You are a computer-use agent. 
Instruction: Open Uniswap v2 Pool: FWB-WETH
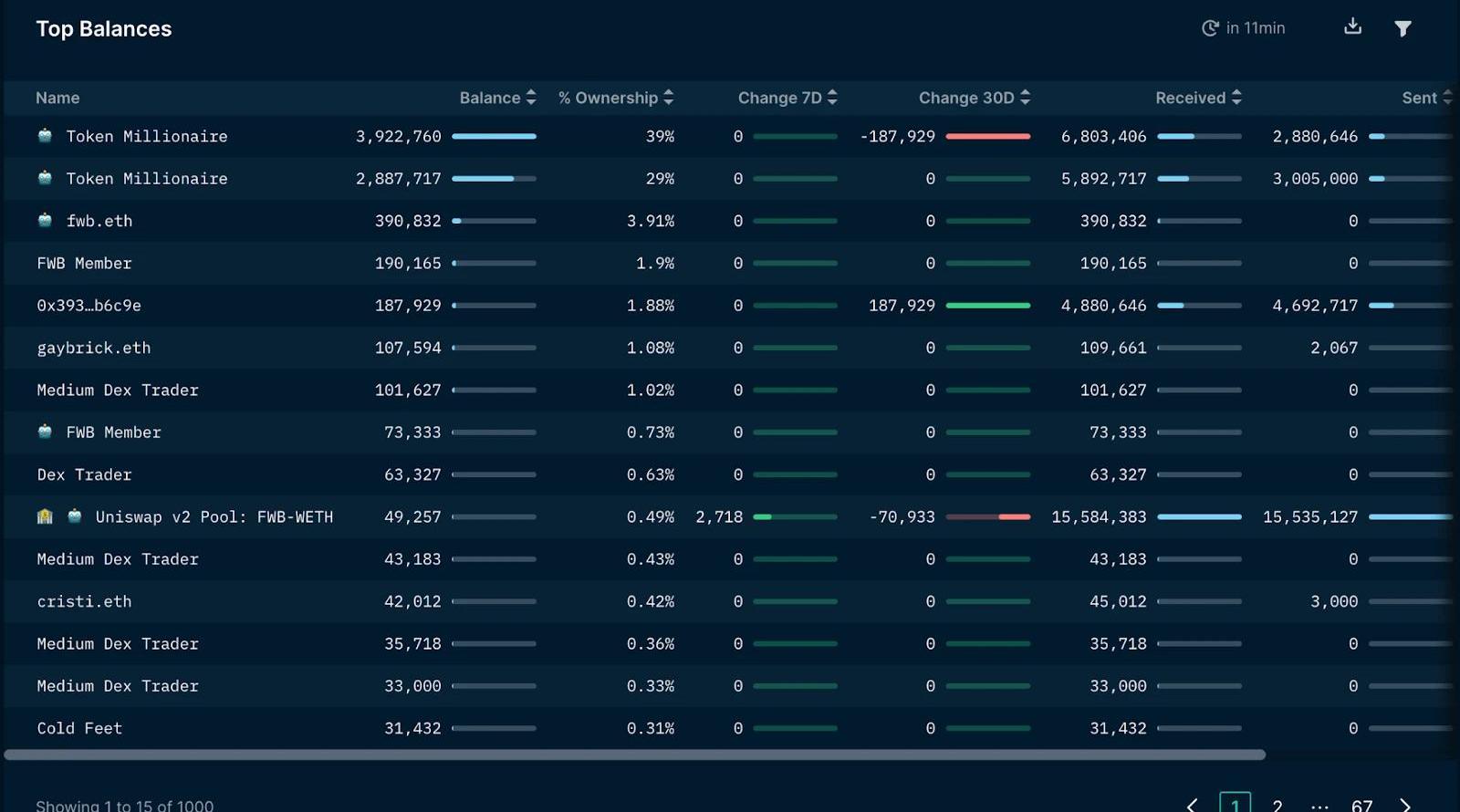[x=214, y=517]
